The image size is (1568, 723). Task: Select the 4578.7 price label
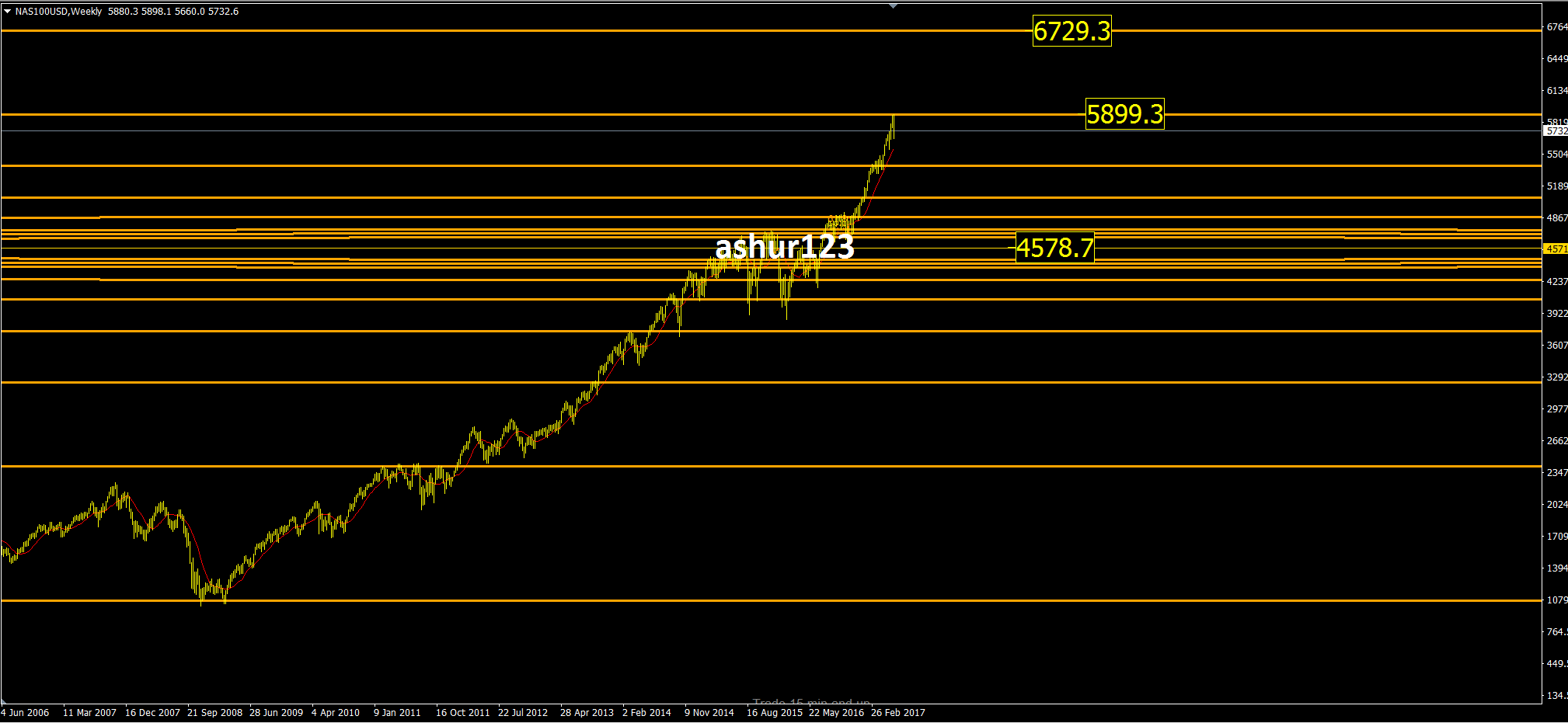tap(1055, 248)
